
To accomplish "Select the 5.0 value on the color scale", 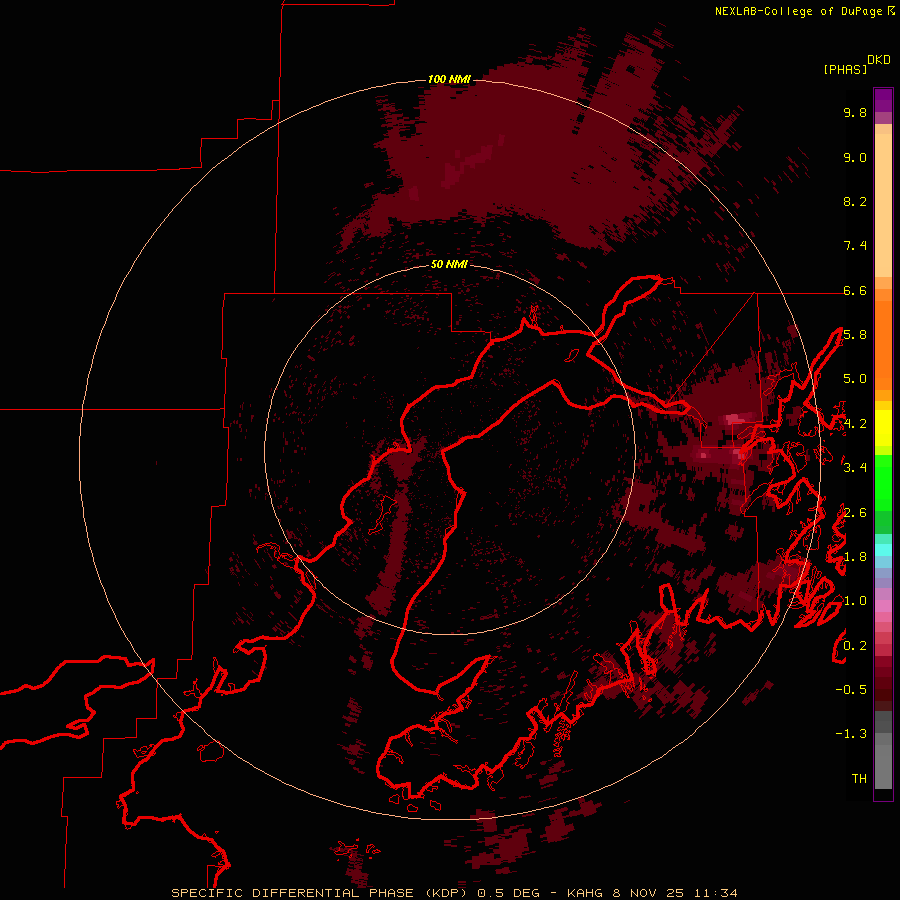I will coord(855,379).
